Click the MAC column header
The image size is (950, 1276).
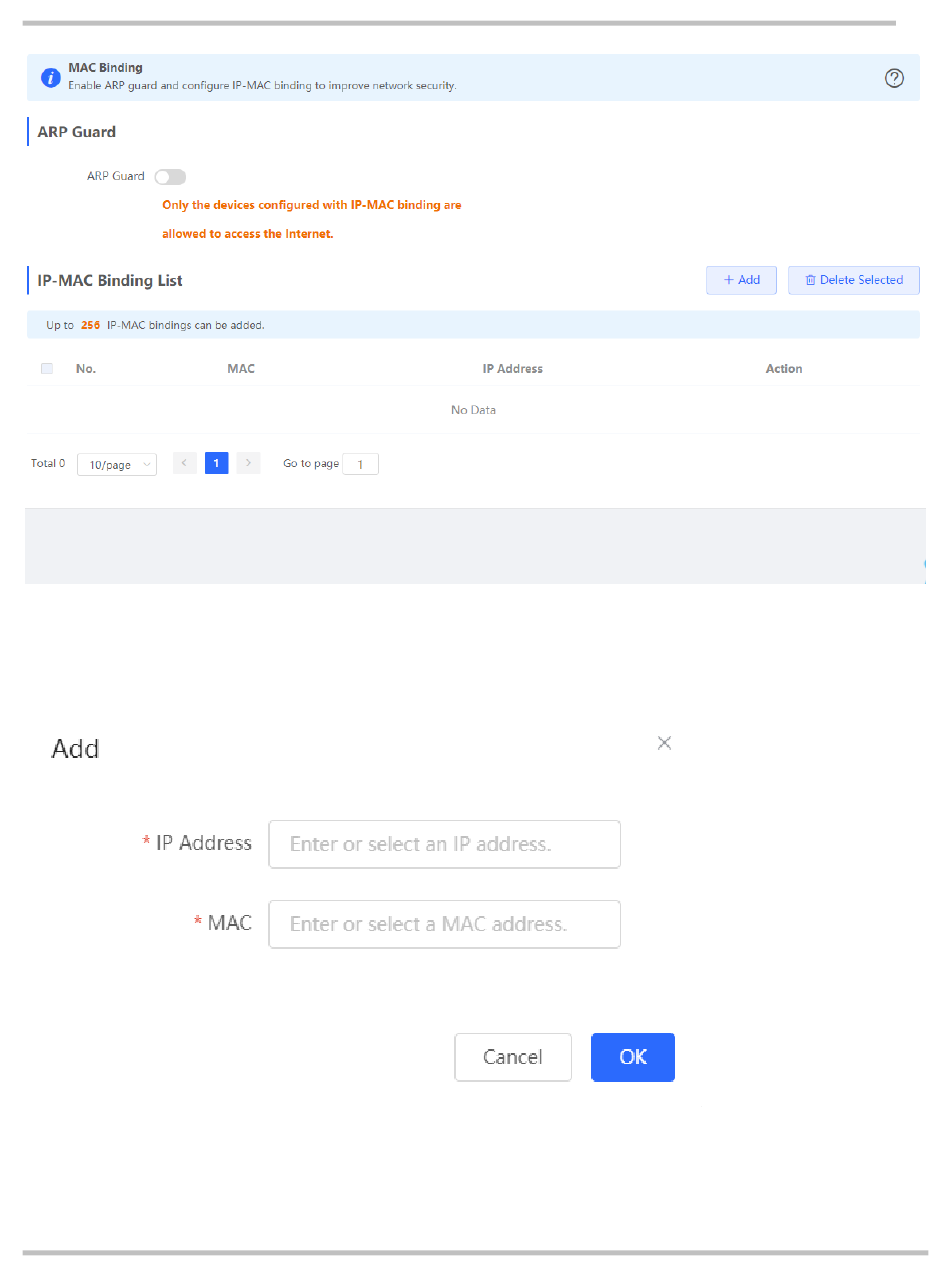click(241, 369)
